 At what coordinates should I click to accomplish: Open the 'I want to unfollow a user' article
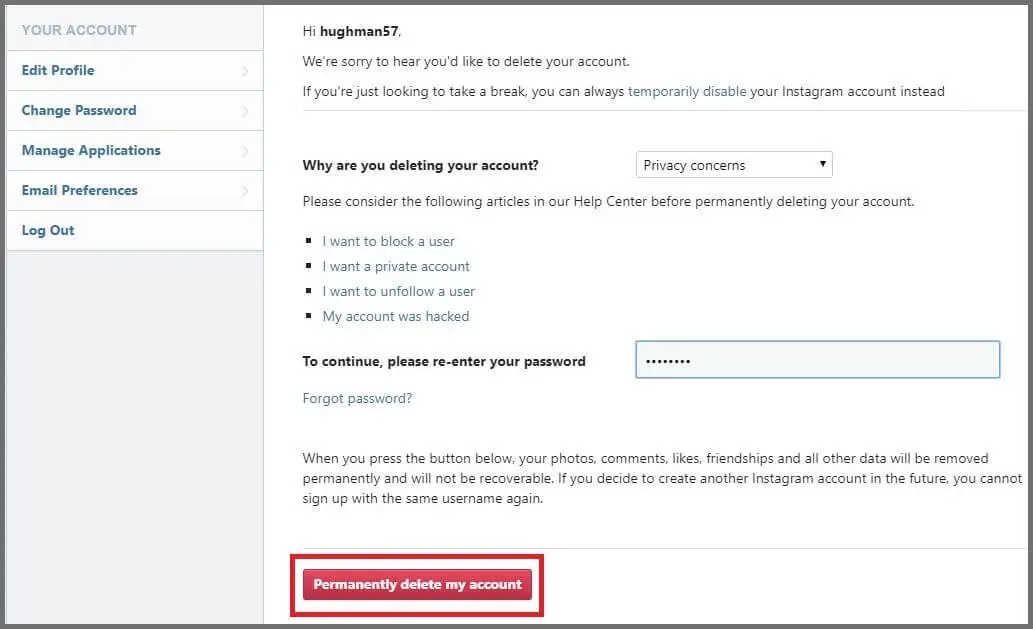[398, 291]
